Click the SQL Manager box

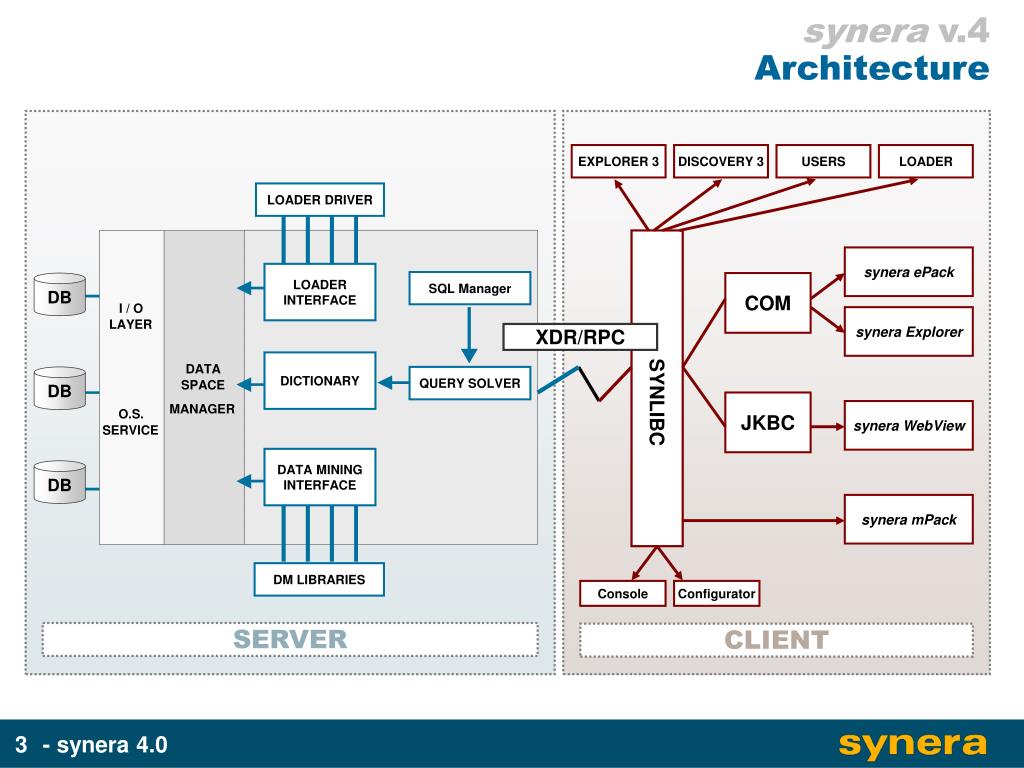(x=470, y=288)
